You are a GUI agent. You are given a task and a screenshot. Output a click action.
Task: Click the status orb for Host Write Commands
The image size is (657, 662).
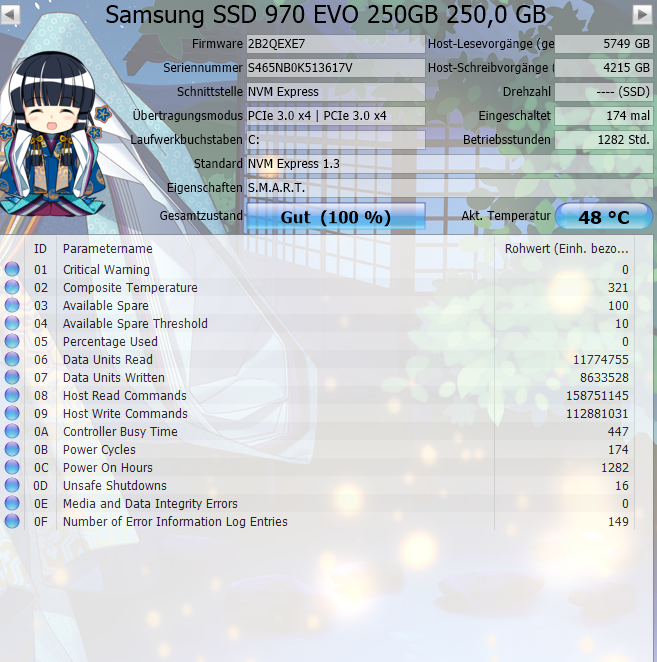[x=12, y=413]
